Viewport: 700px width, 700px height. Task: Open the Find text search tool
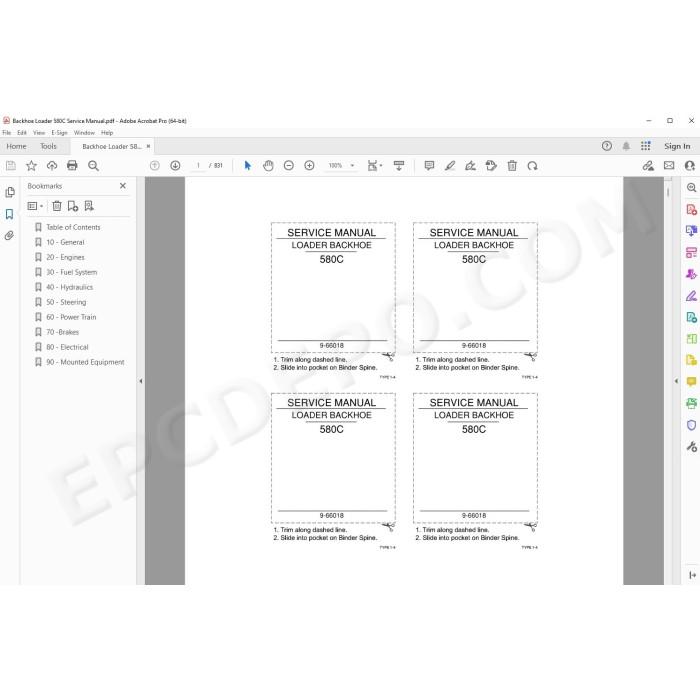[x=93, y=166]
